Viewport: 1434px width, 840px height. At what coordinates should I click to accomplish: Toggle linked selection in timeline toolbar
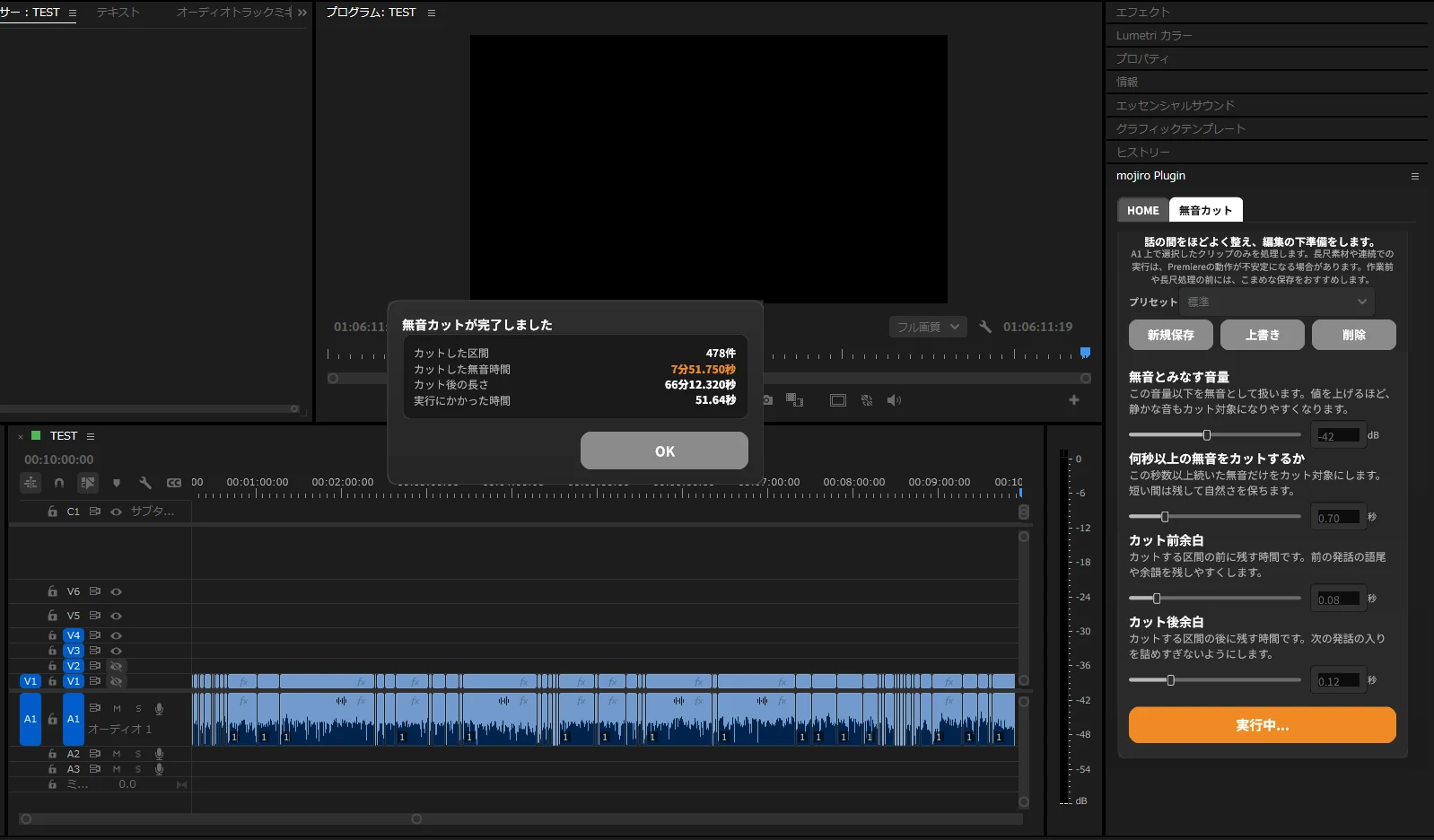point(87,483)
